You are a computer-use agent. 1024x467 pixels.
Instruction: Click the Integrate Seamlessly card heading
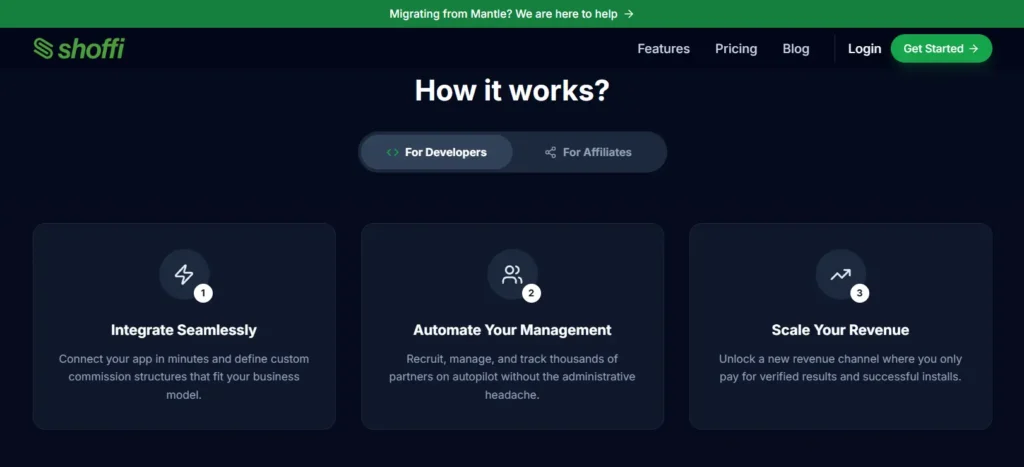184,330
